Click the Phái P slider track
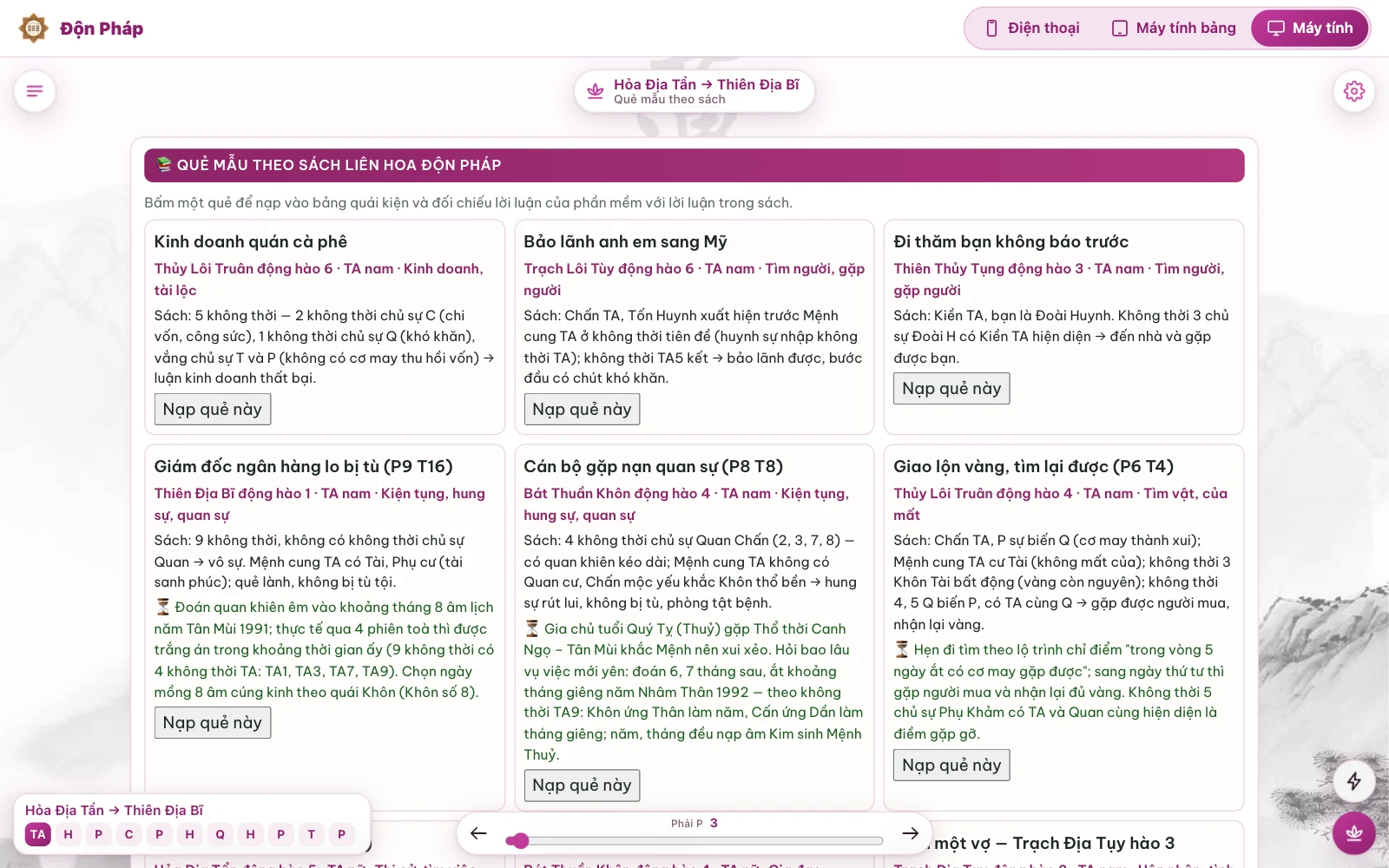 click(694, 840)
